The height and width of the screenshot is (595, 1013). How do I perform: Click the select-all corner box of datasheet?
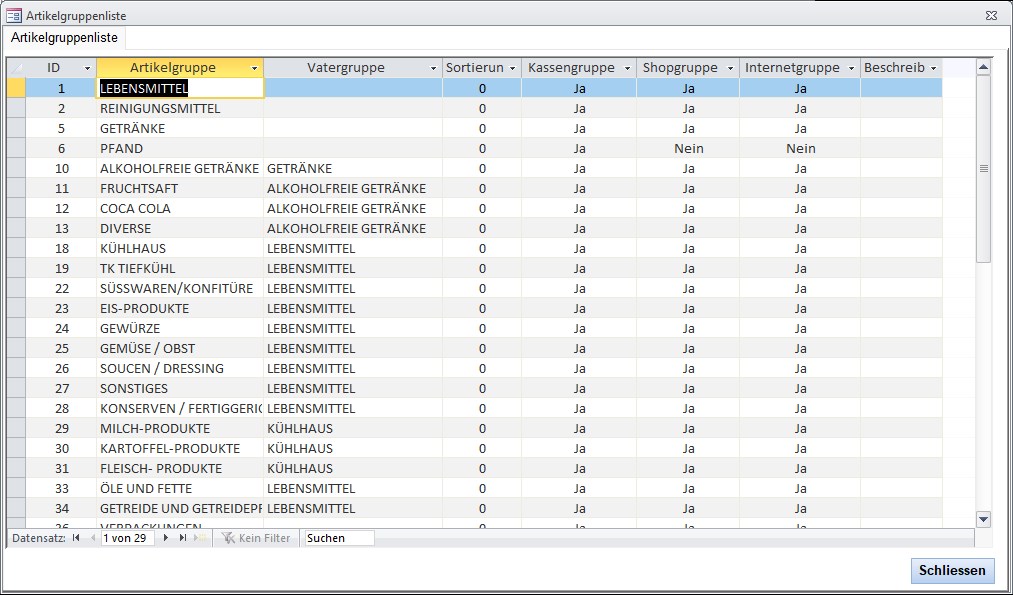(16, 68)
